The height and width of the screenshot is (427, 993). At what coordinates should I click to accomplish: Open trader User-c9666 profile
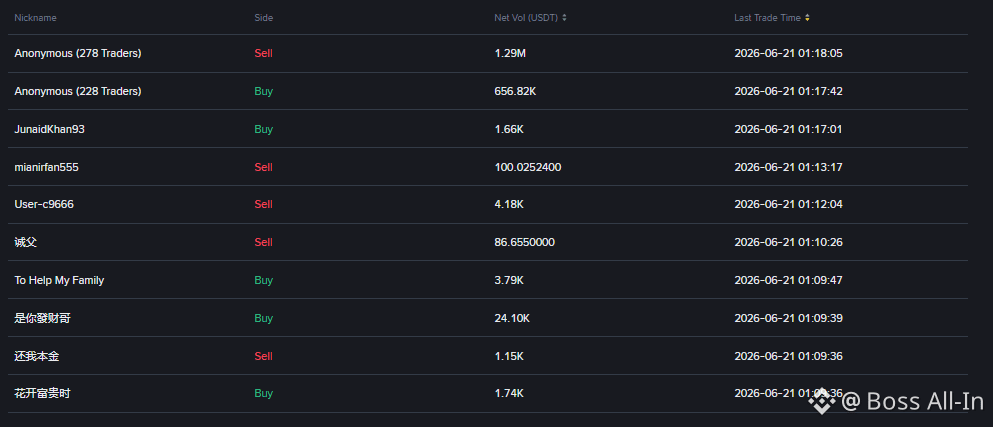point(44,204)
